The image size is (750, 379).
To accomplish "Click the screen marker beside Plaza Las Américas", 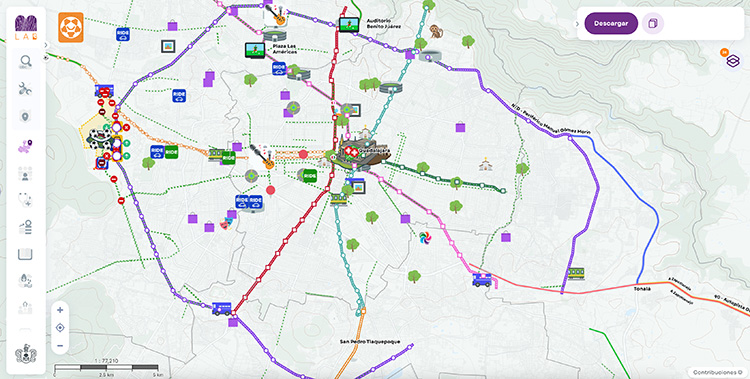I will point(254,50).
